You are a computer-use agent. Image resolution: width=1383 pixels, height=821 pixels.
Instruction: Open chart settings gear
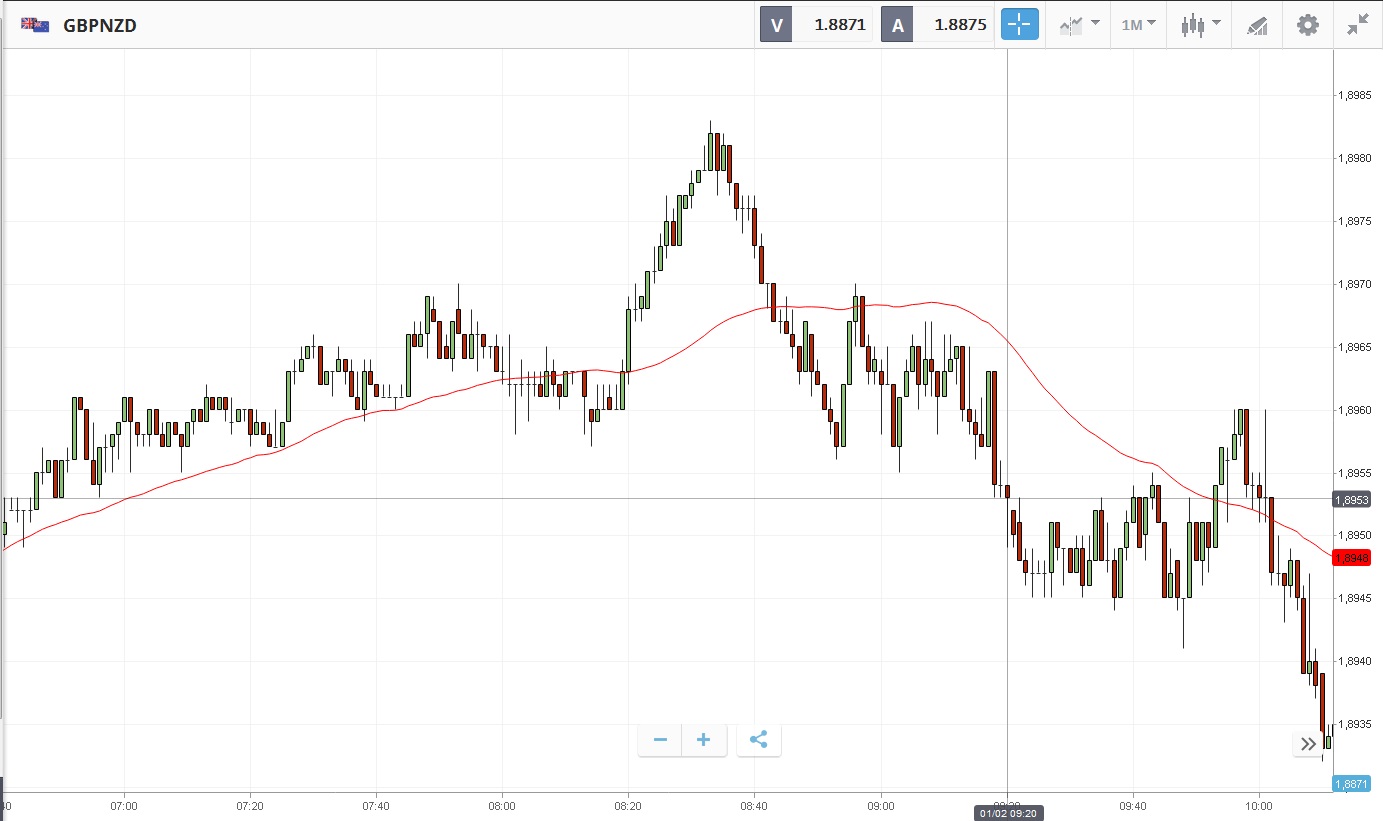point(1308,25)
